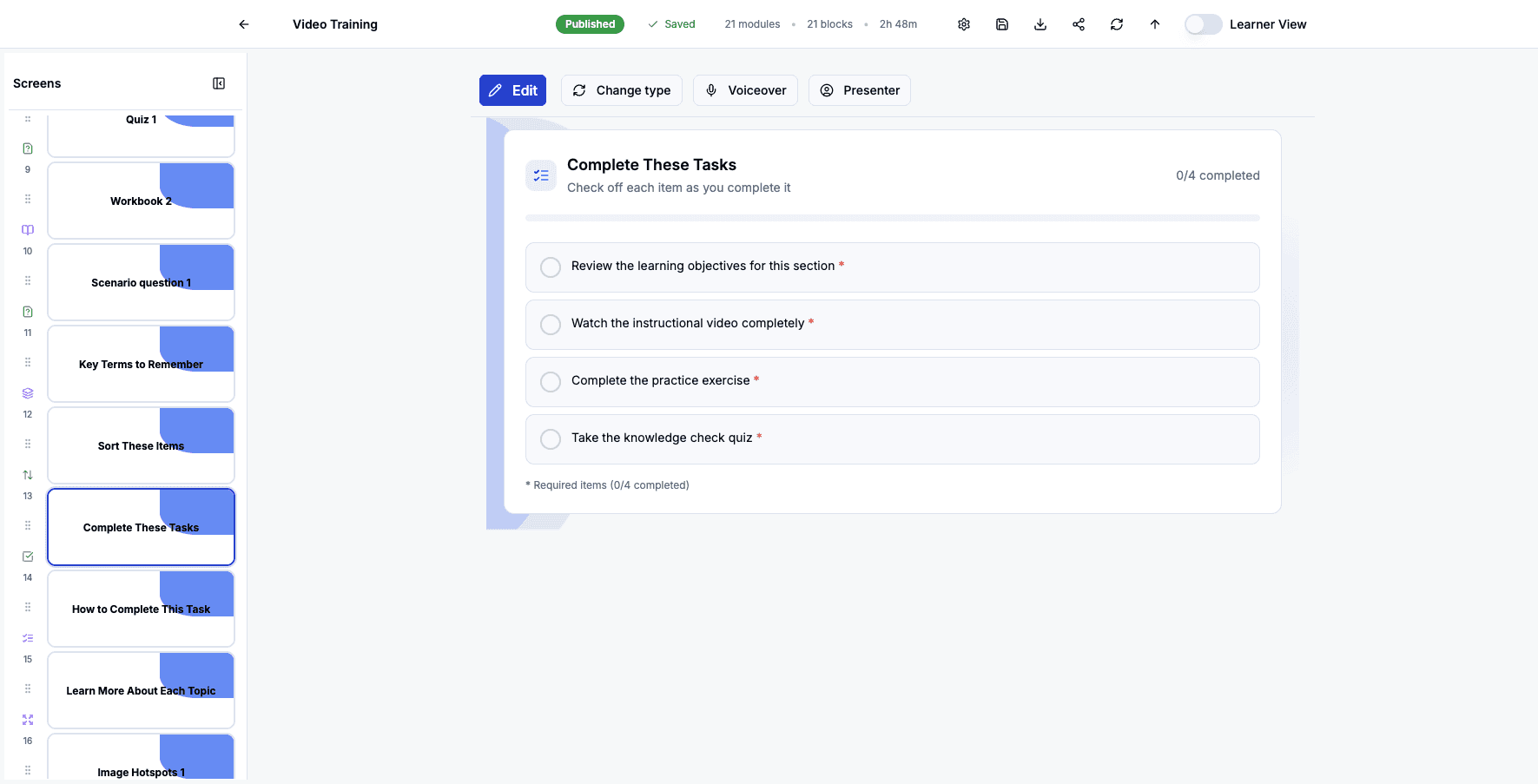Select the Scenario question 1 thumbnail
Viewport: 1538px width, 784px height.
tap(141, 282)
